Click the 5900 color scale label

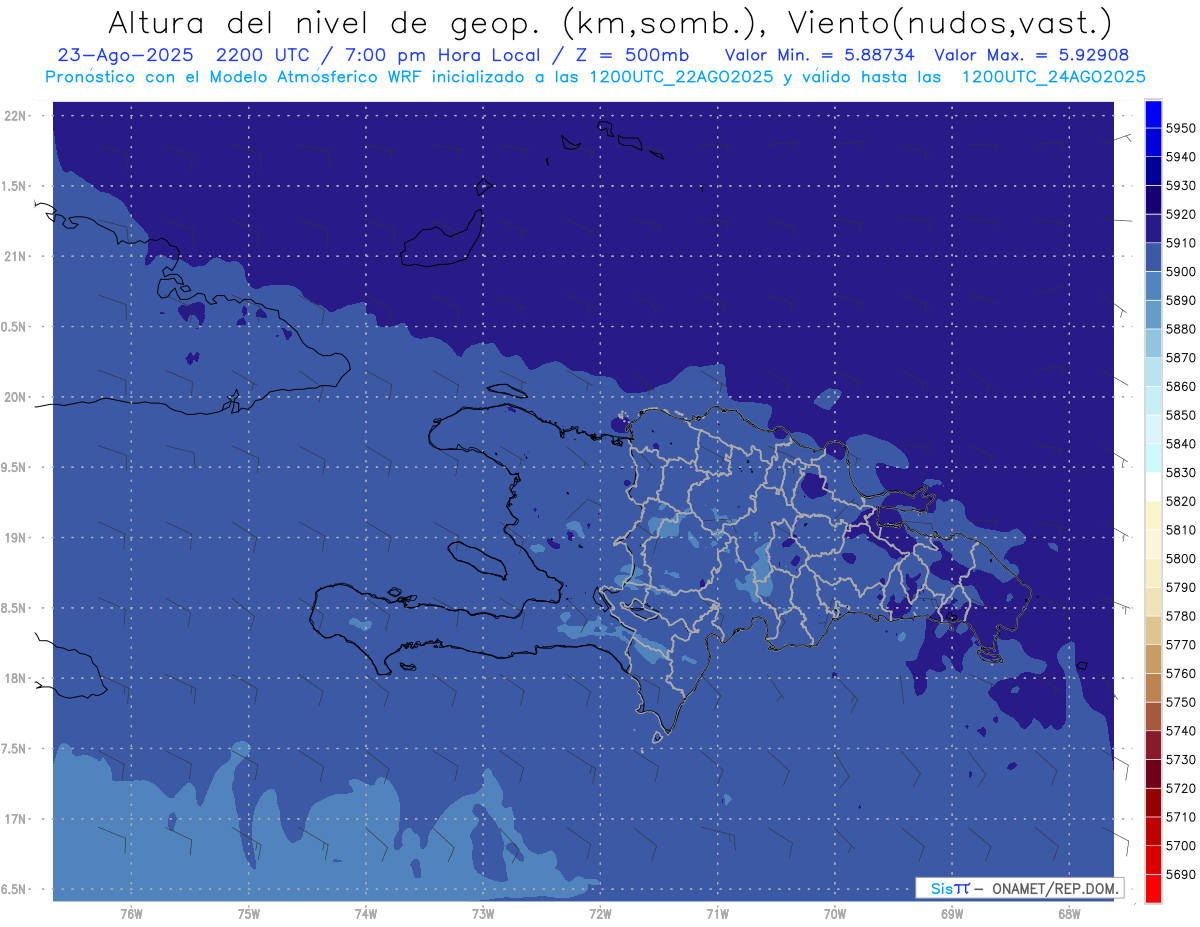tap(1181, 272)
